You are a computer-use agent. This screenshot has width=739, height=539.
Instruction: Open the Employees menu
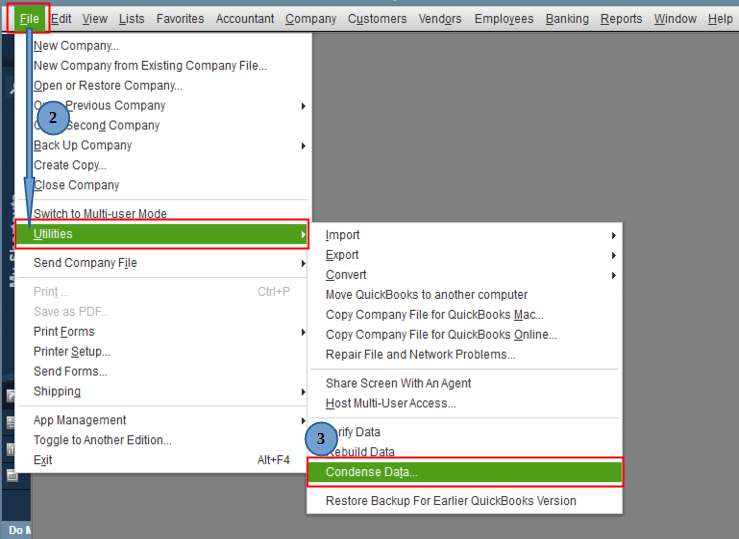[504, 19]
